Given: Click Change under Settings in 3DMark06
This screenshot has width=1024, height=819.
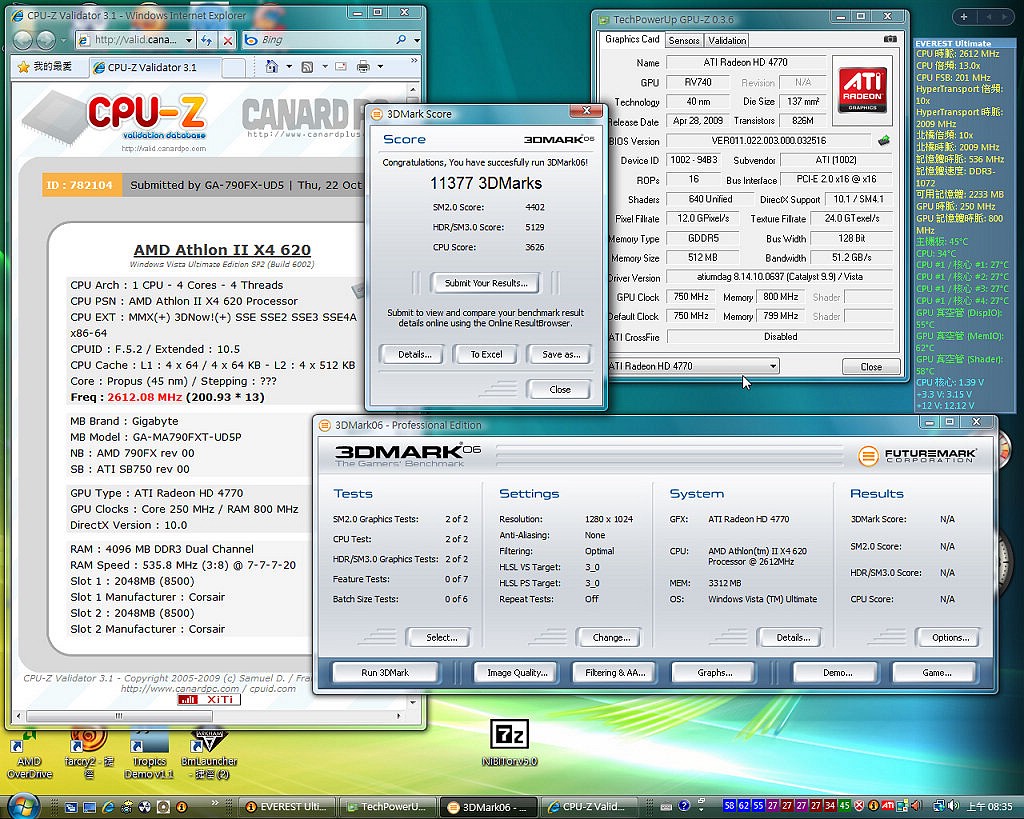Looking at the screenshot, I should click(611, 637).
